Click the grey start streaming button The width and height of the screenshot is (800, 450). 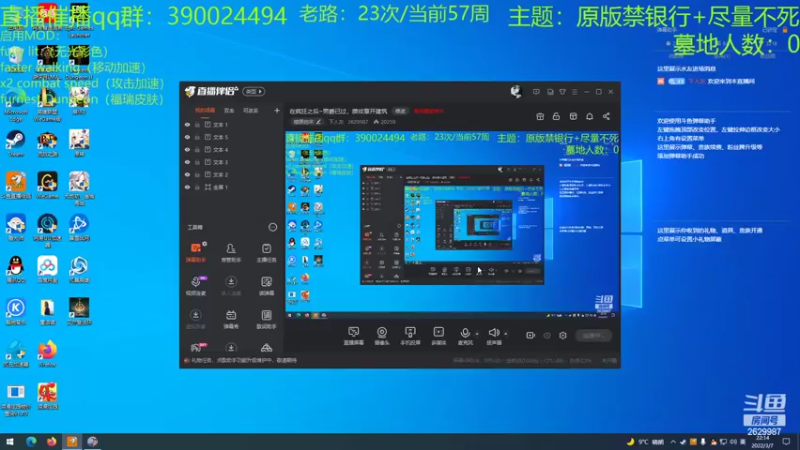[594, 335]
